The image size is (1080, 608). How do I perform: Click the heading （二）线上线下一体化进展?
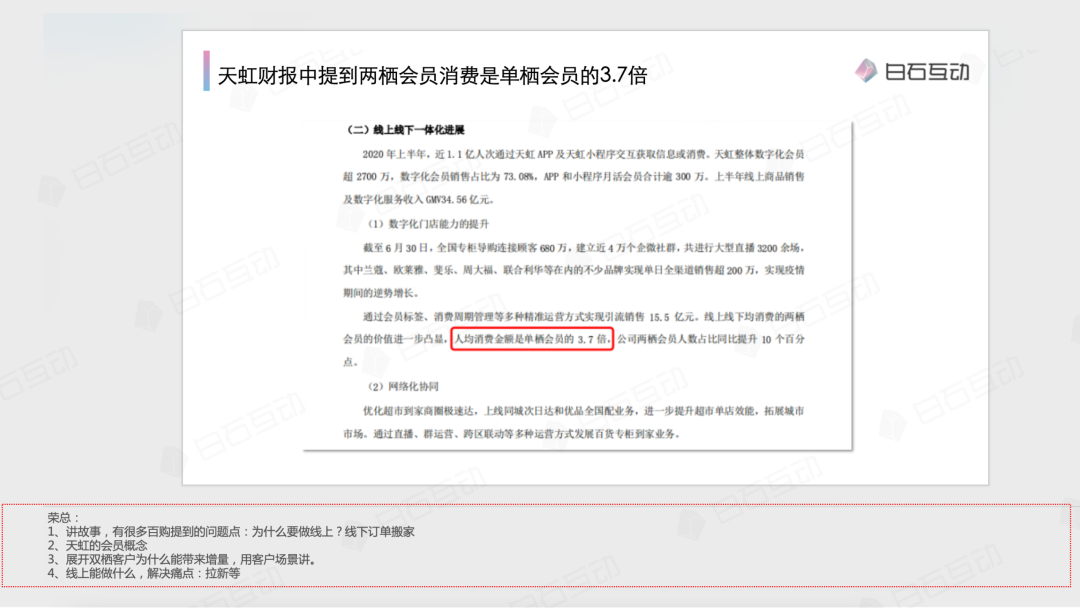(x=405, y=131)
